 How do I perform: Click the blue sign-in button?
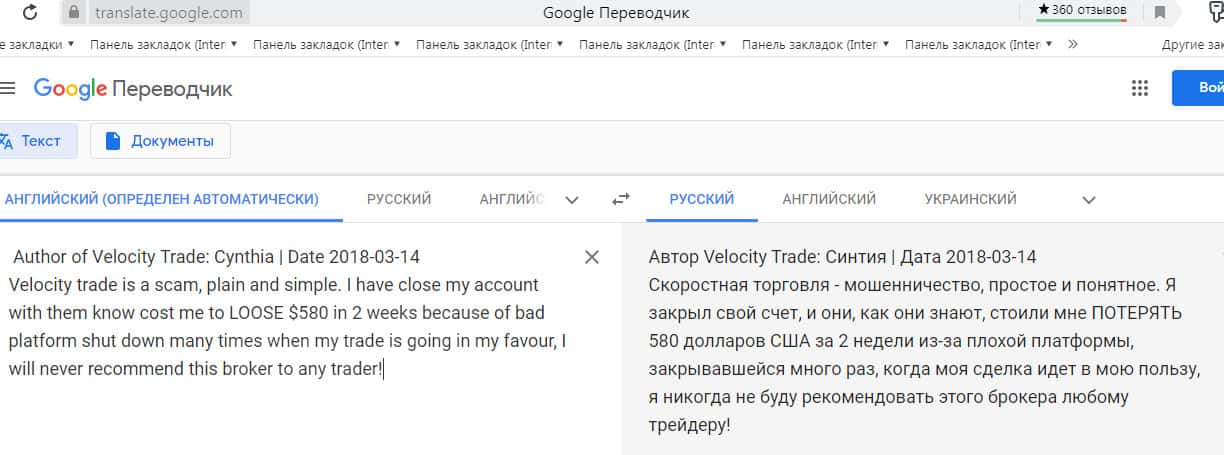1200,88
